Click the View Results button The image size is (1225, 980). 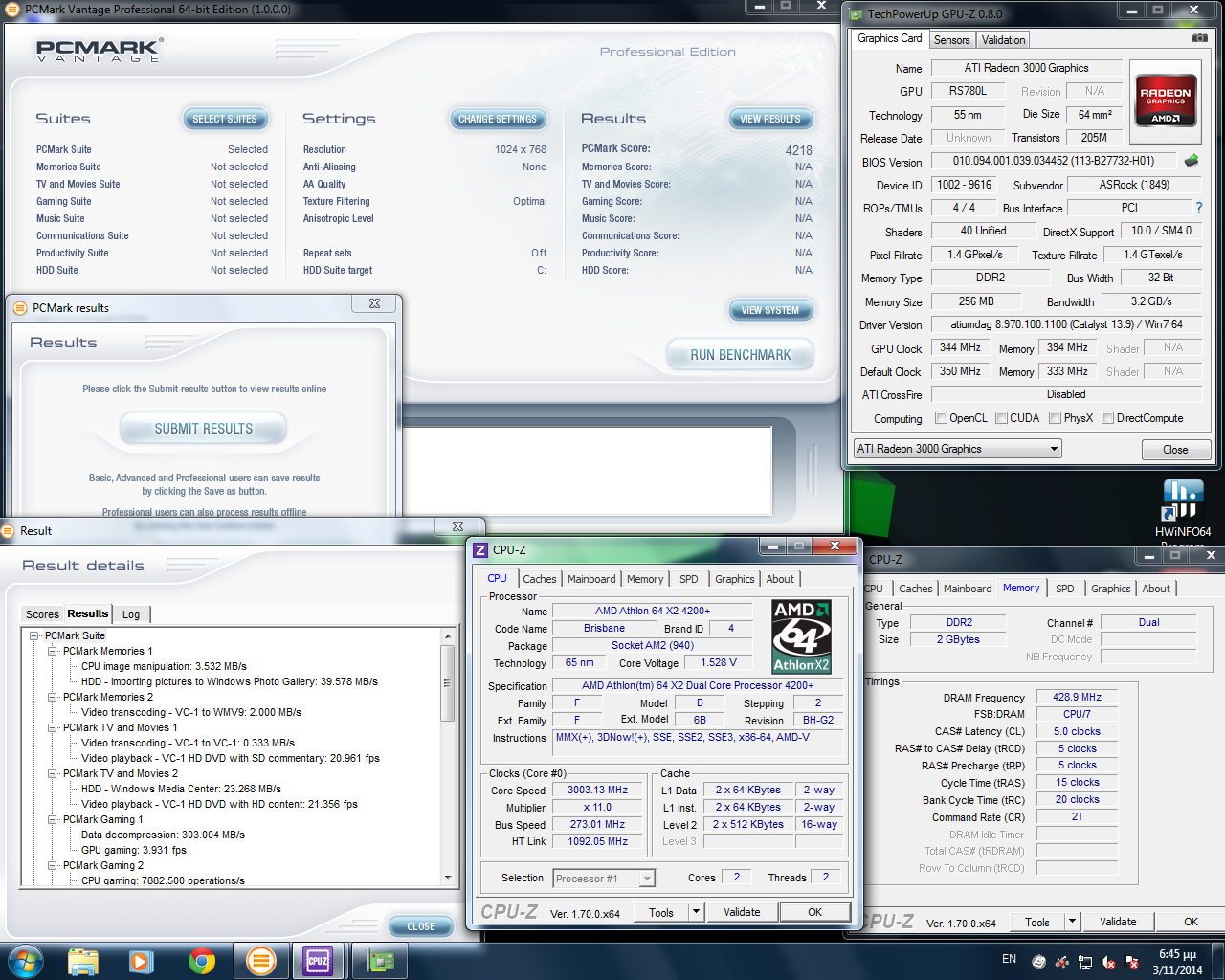pyautogui.click(x=770, y=120)
